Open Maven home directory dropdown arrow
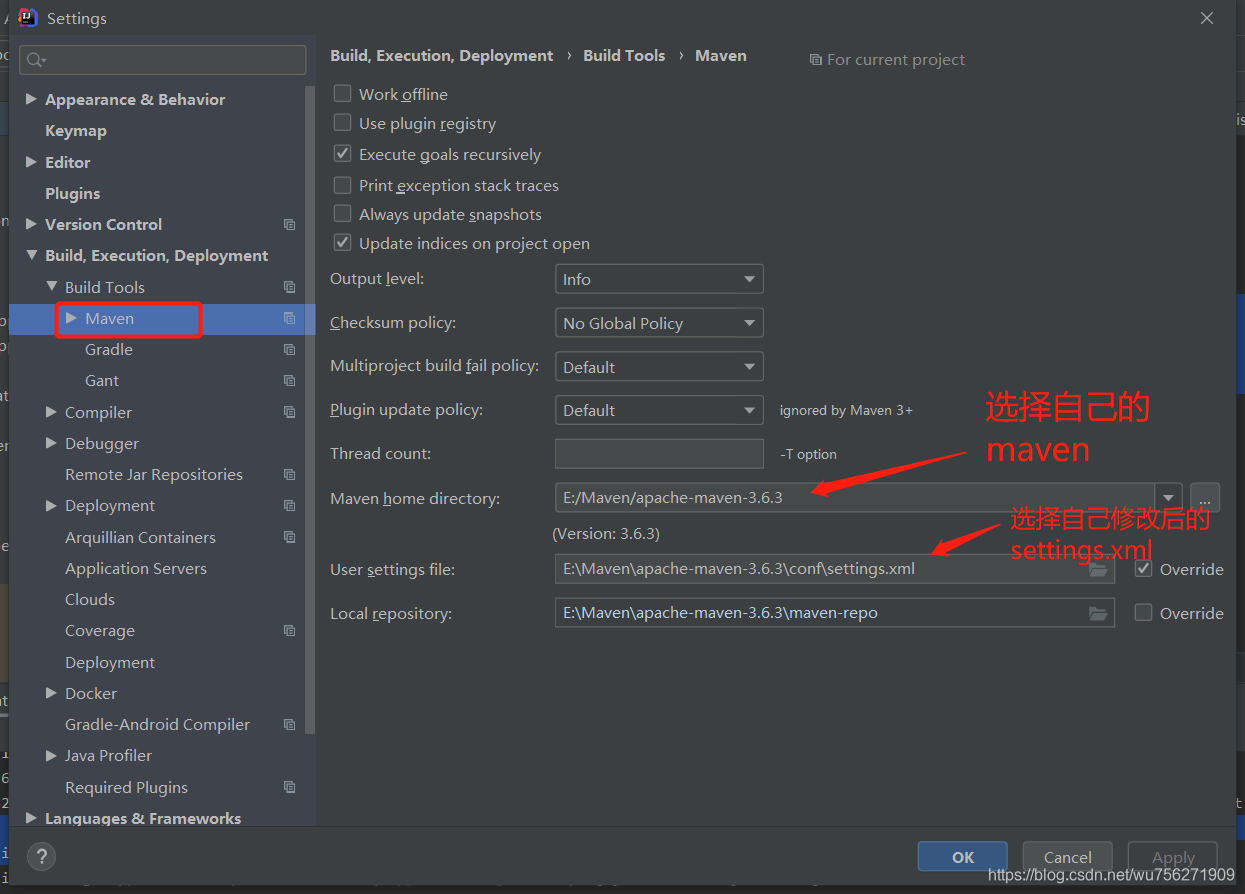 (x=1168, y=498)
